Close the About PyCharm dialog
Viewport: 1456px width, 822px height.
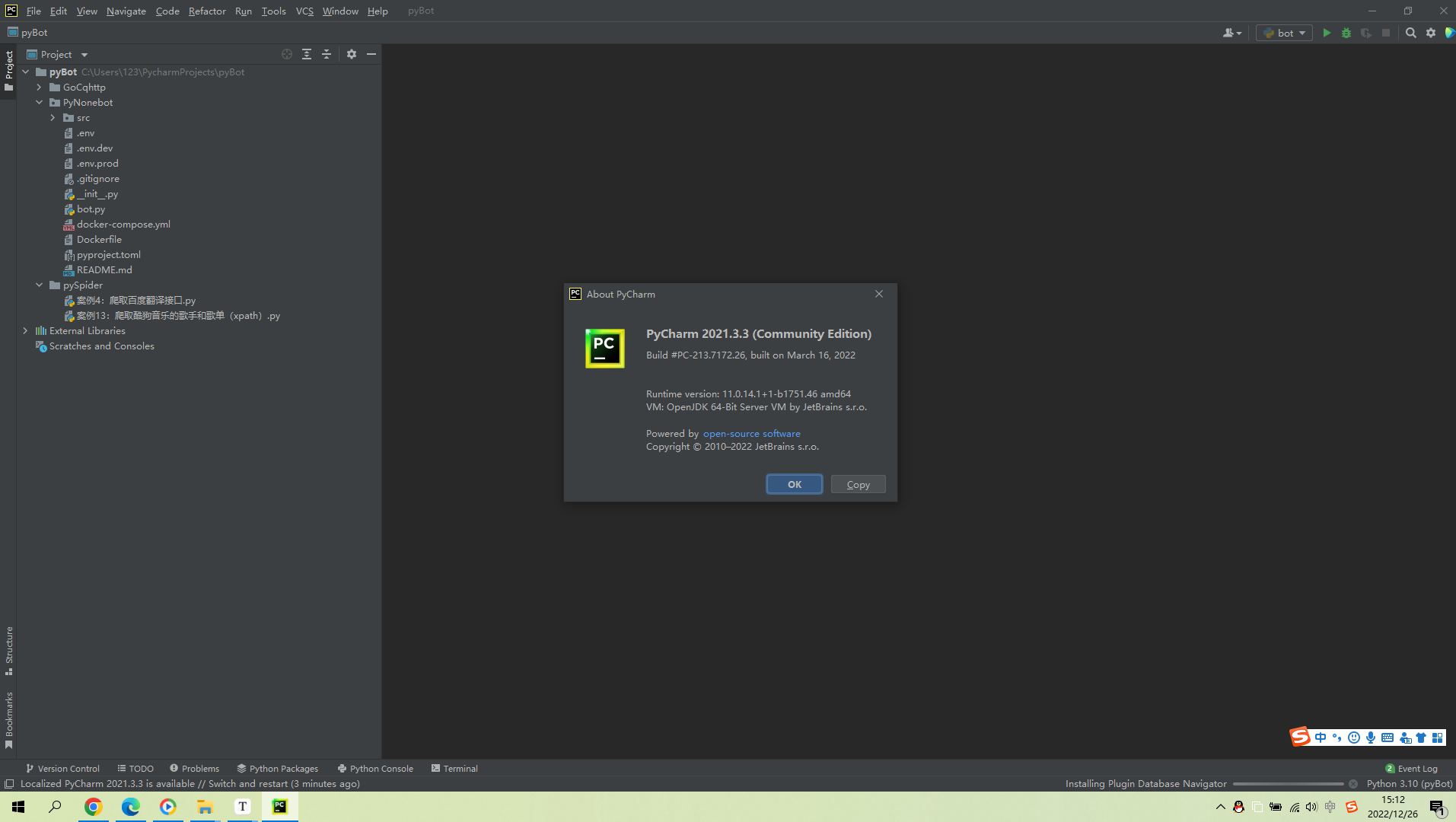pyautogui.click(x=879, y=294)
